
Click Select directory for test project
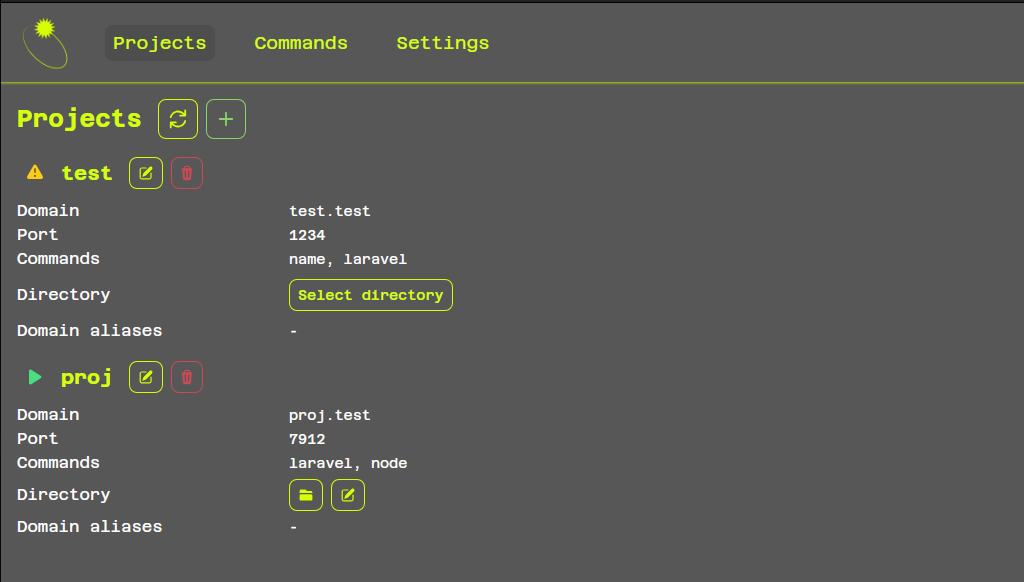371,295
